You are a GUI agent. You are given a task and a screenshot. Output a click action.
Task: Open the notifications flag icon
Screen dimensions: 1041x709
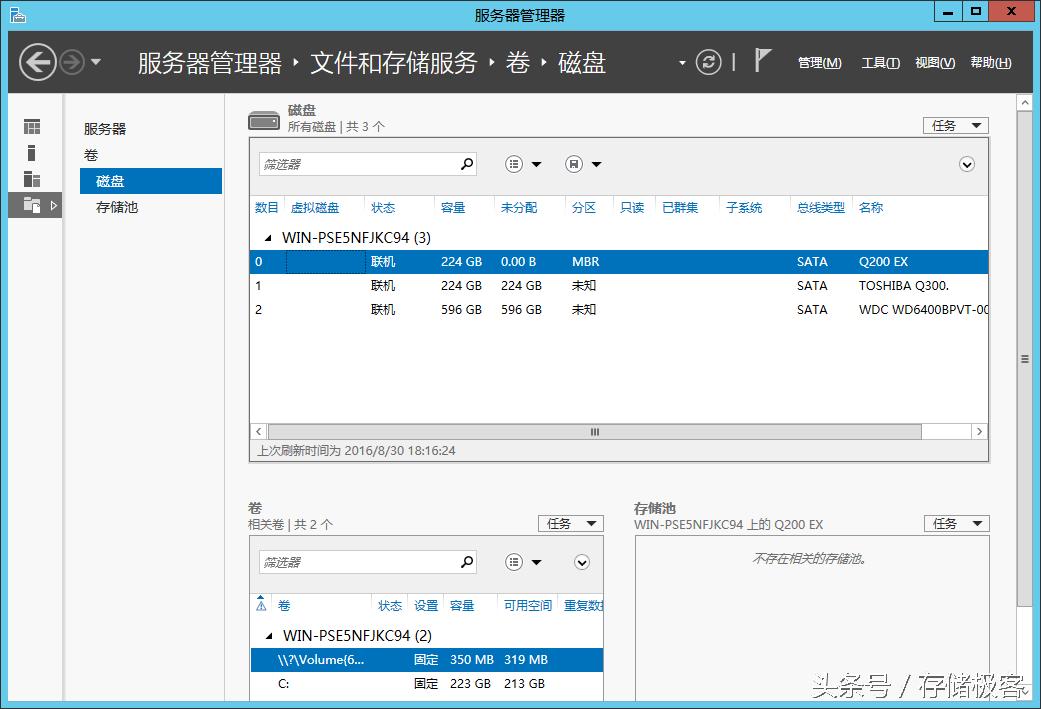click(x=762, y=61)
